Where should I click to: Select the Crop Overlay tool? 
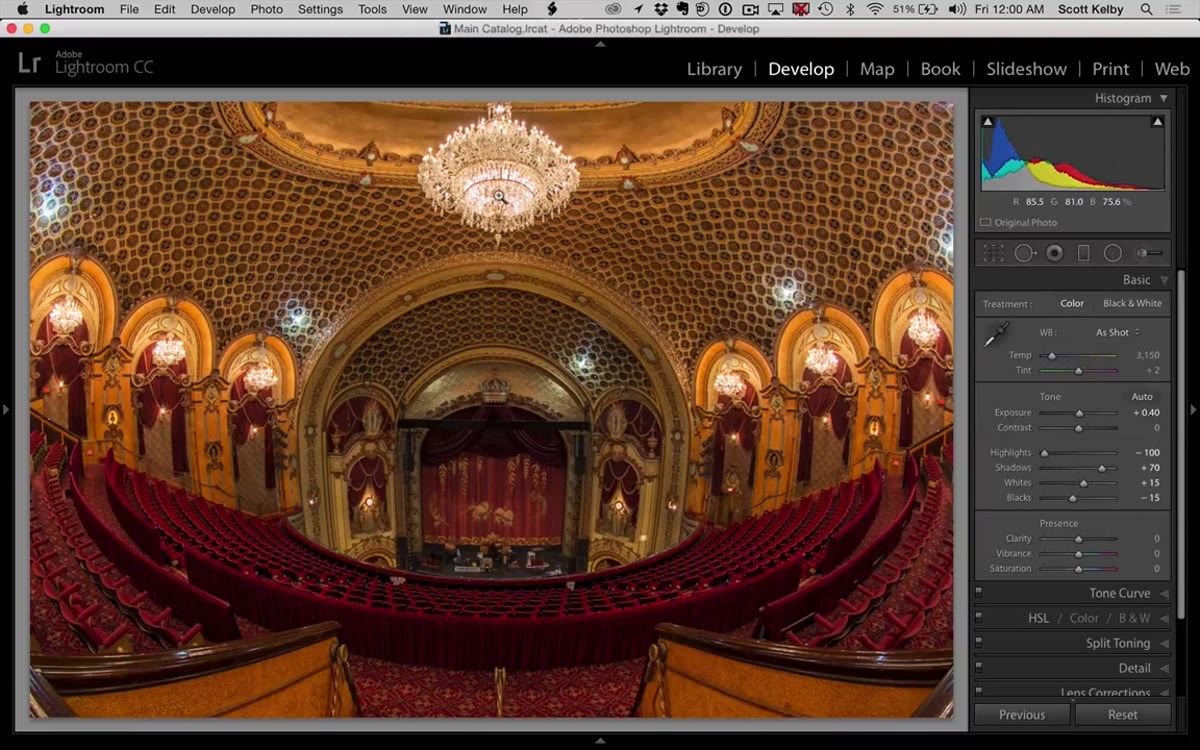[x=993, y=254]
